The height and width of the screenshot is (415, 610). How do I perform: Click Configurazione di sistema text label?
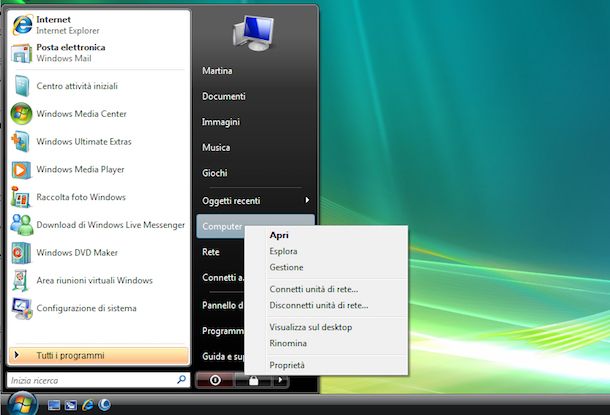[x=86, y=308]
